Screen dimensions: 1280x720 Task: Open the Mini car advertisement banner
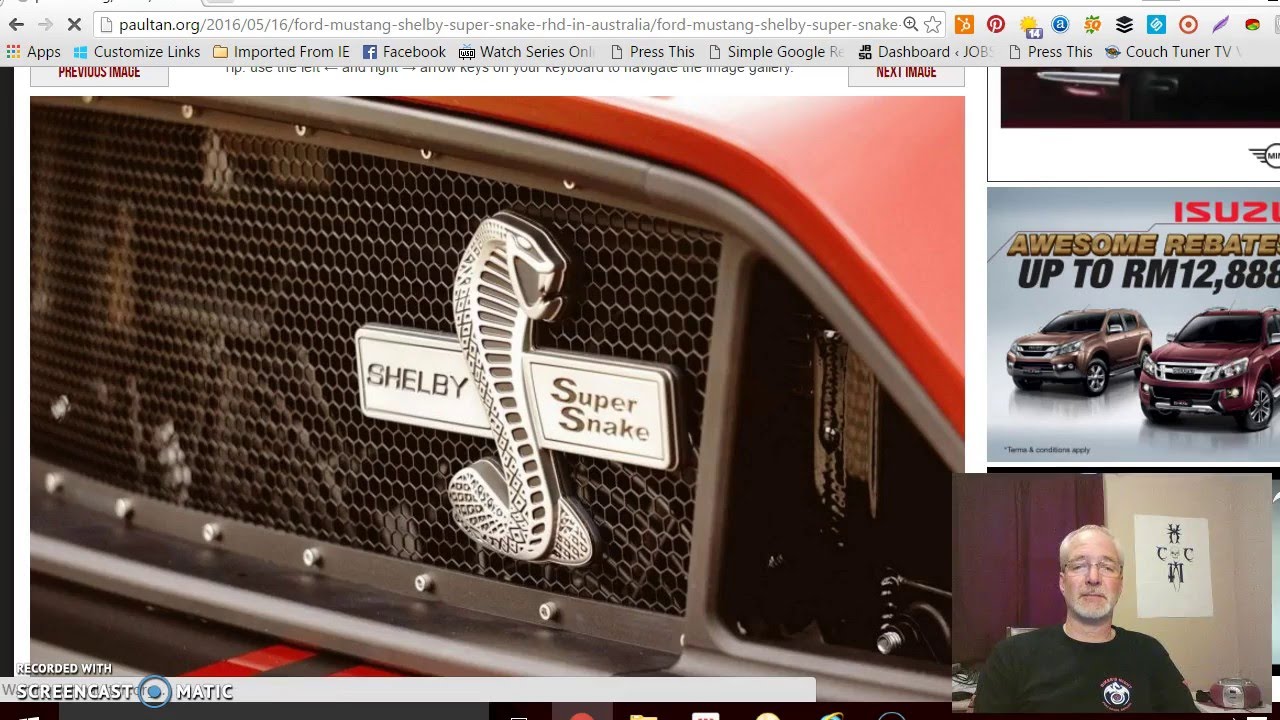[x=1133, y=122]
